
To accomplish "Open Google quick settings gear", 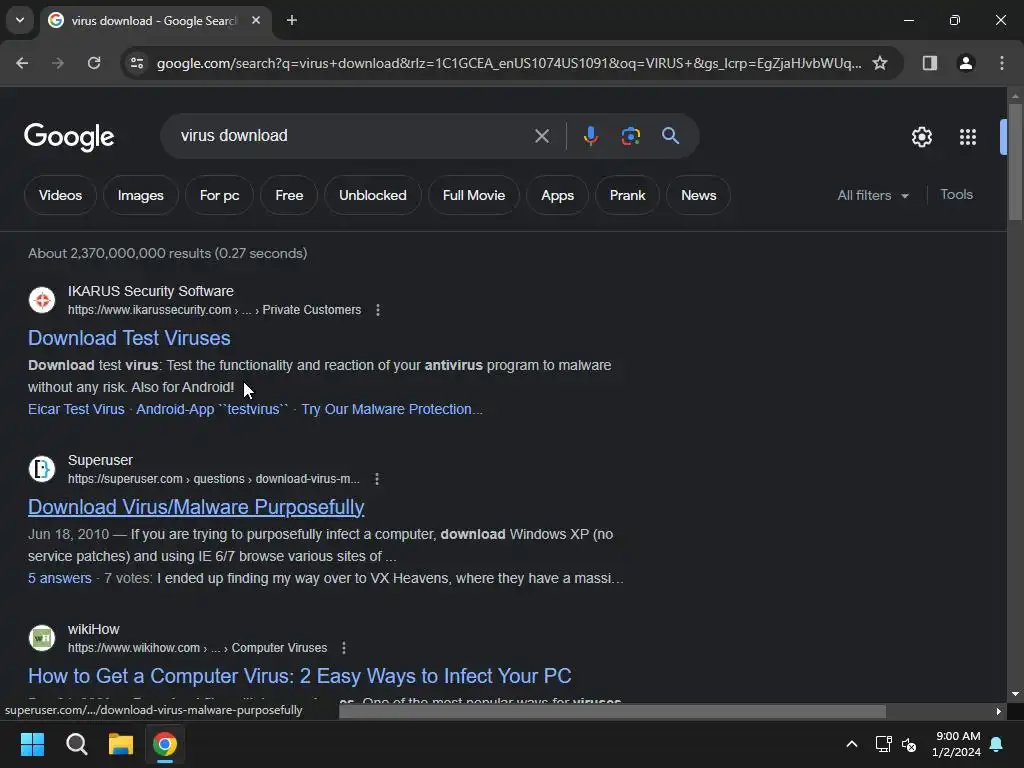I will click(x=921, y=137).
